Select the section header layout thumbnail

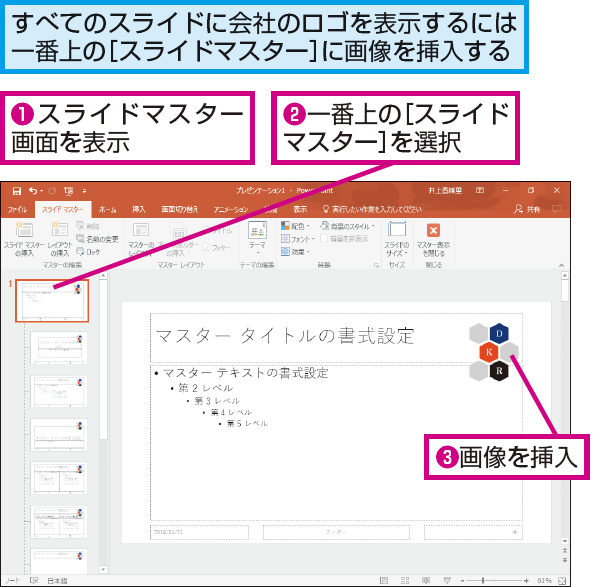click(59, 435)
